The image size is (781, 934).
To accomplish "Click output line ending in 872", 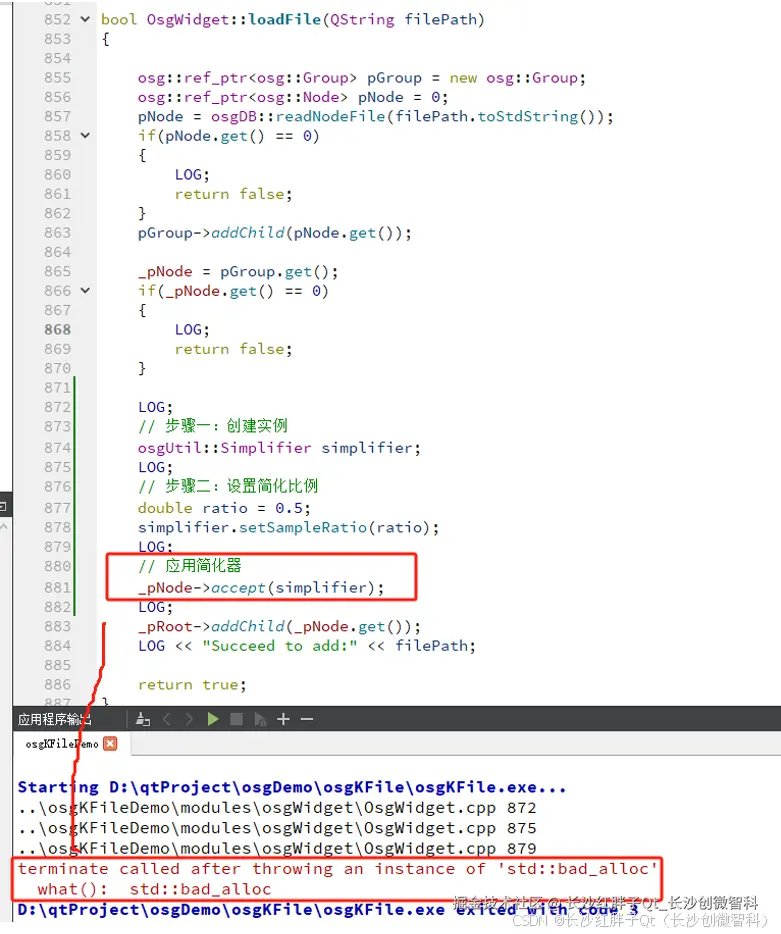I will 277,808.
